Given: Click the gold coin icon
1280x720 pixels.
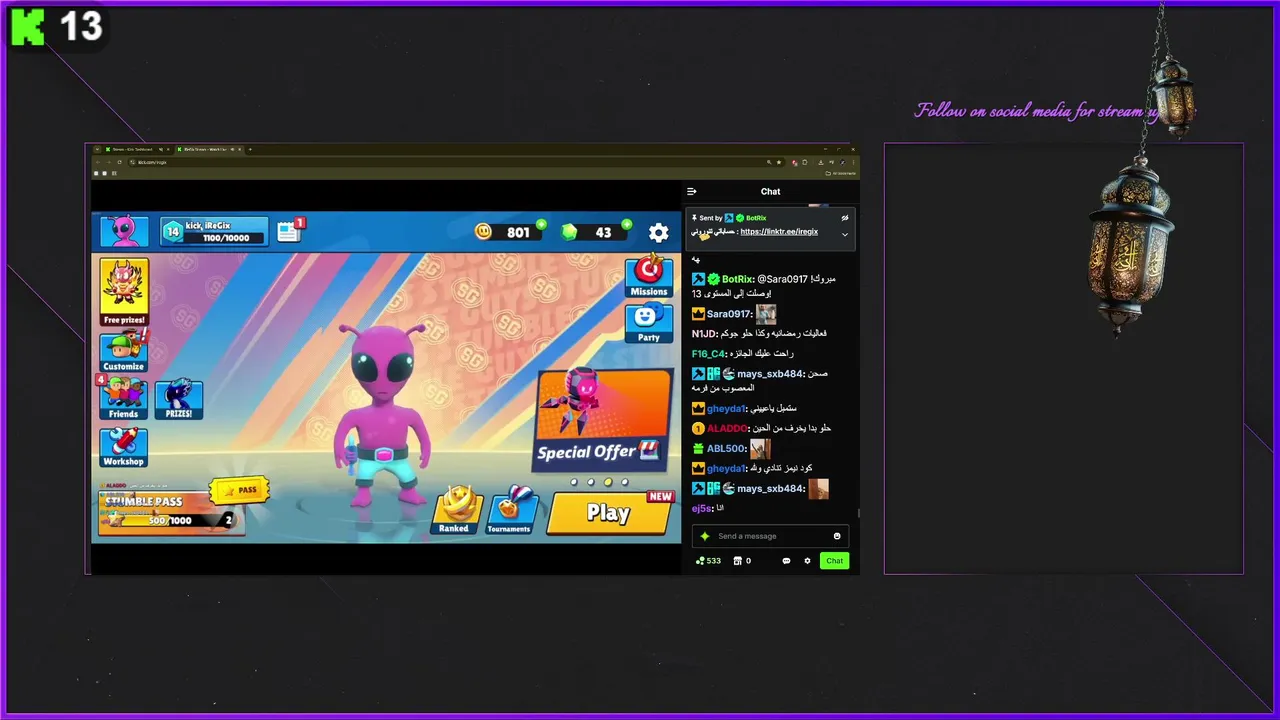Looking at the screenshot, I should [x=484, y=232].
